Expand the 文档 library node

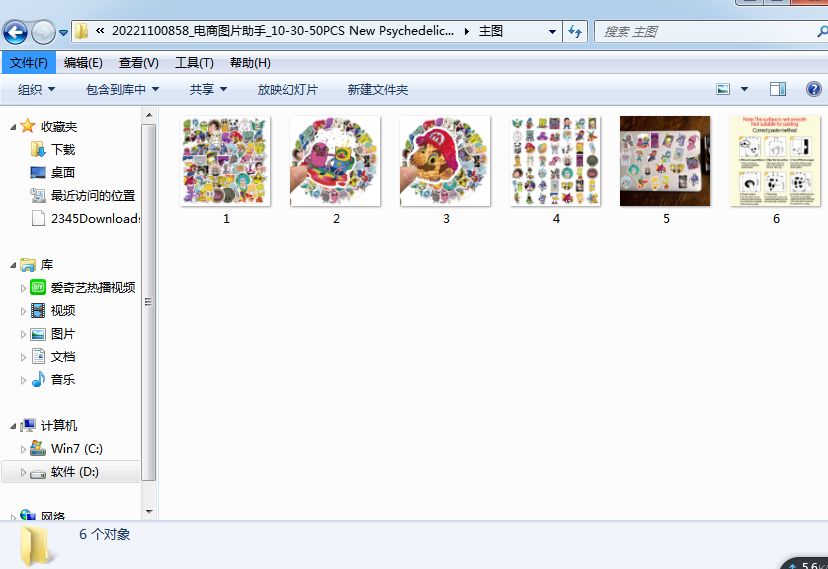tap(23, 357)
